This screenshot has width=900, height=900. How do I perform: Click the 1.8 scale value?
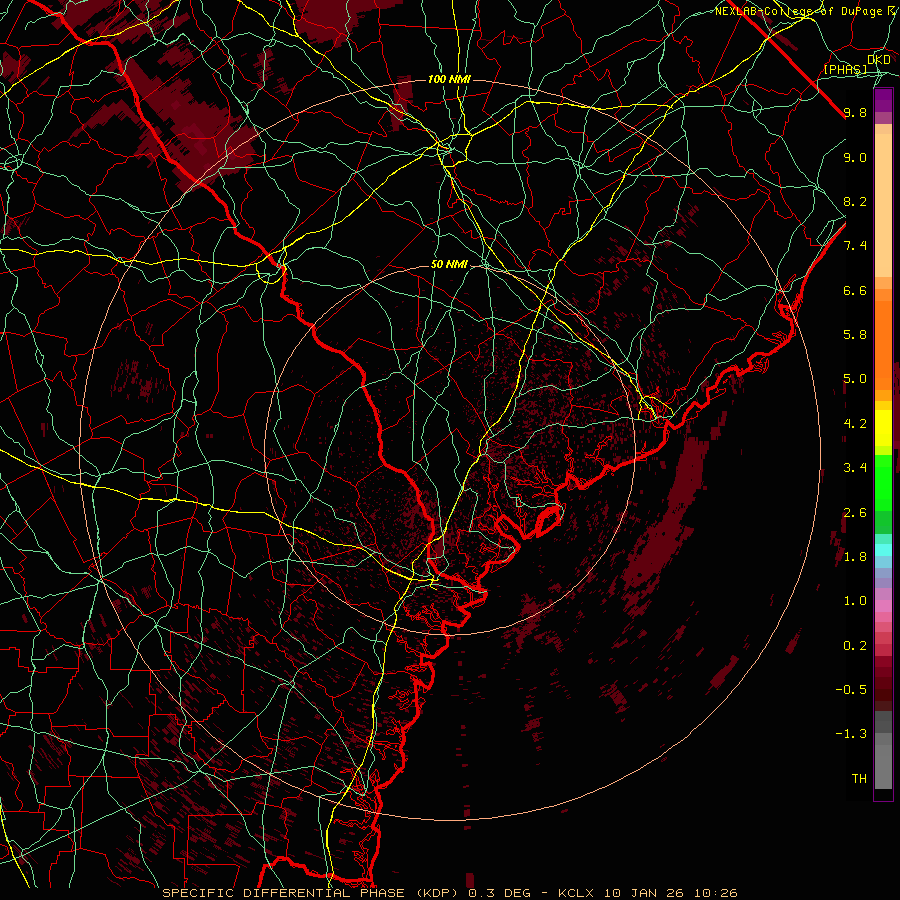click(x=855, y=557)
